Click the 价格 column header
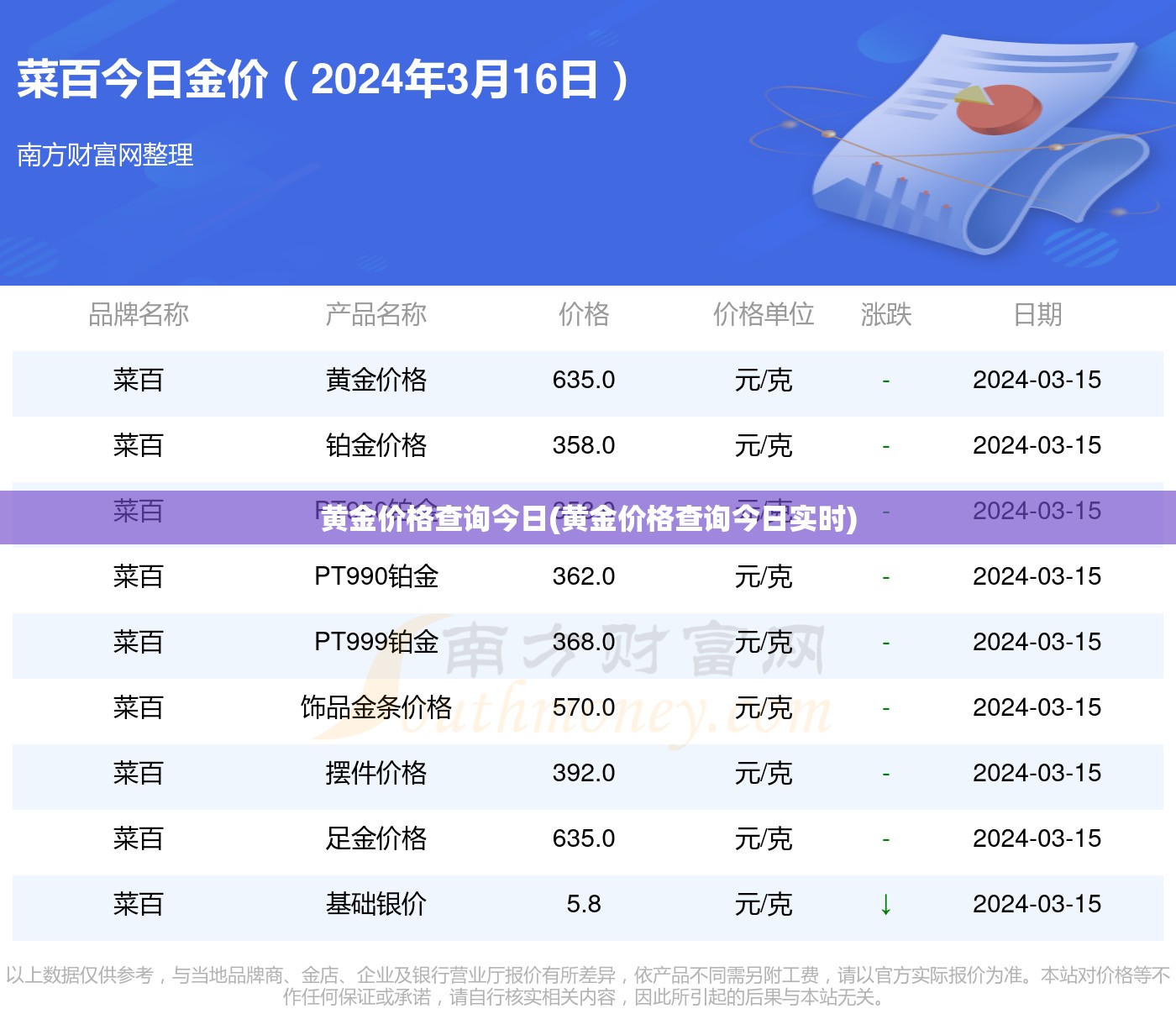Image resolution: width=1176 pixels, height=1035 pixels. click(x=584, y=314)
